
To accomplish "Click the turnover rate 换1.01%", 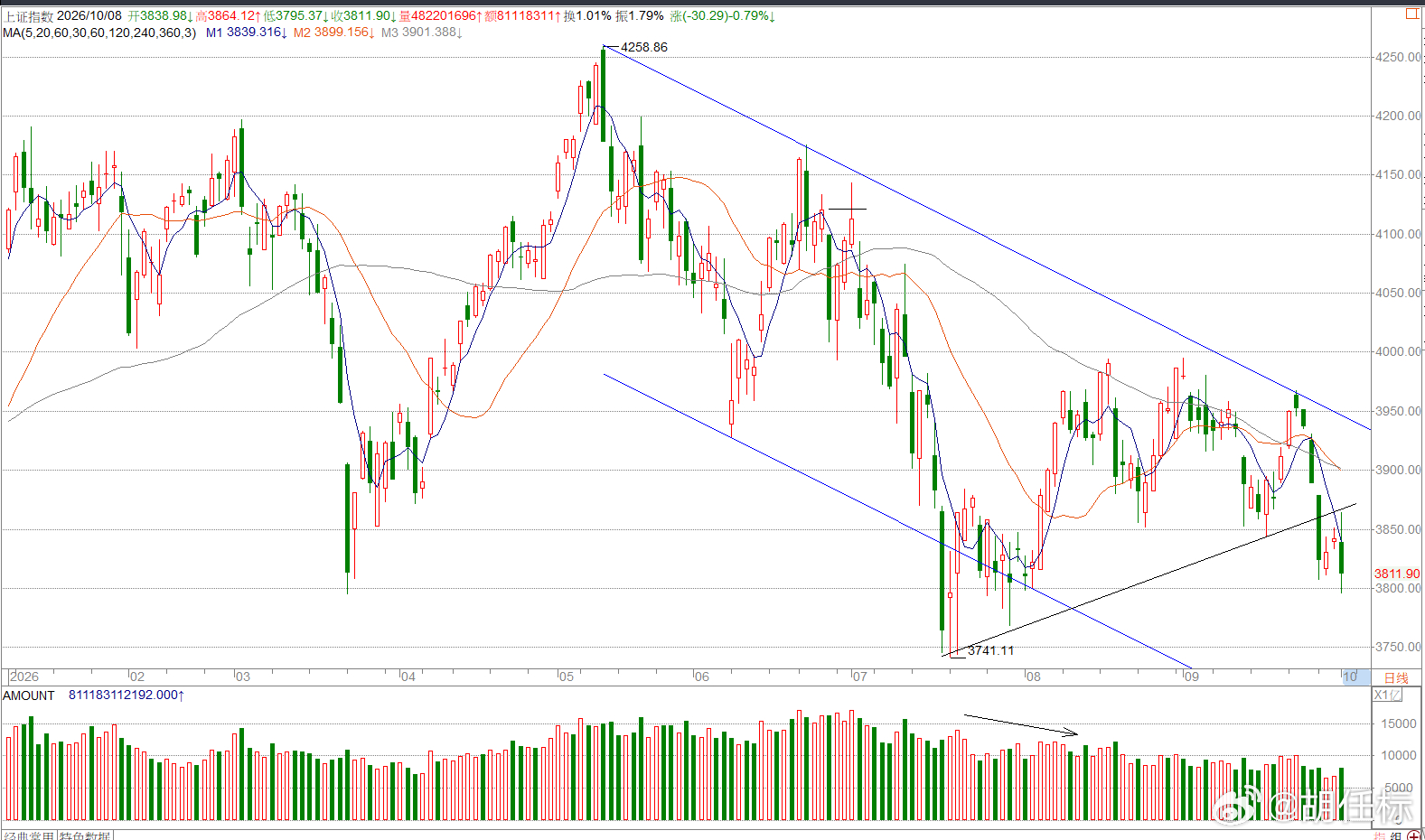I will coord(587,16).
